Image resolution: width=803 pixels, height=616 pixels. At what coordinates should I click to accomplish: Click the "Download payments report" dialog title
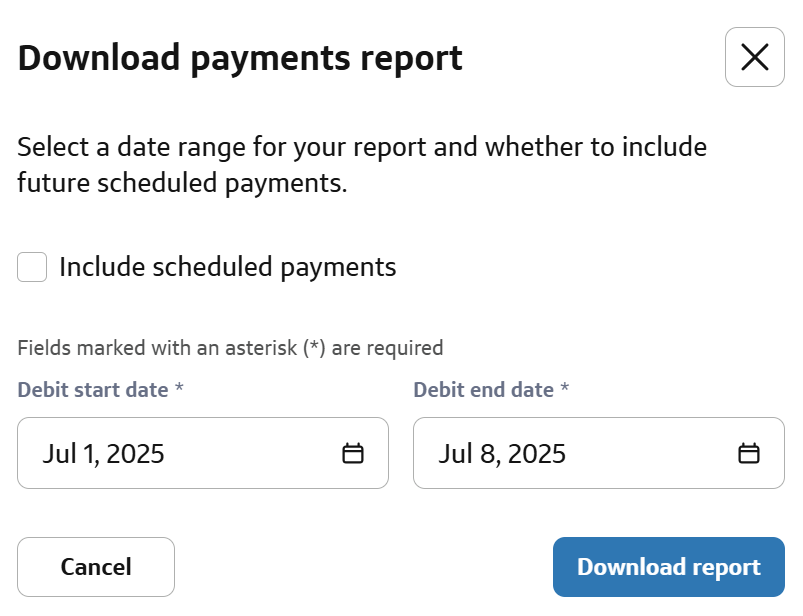click(x=240, y=58)
